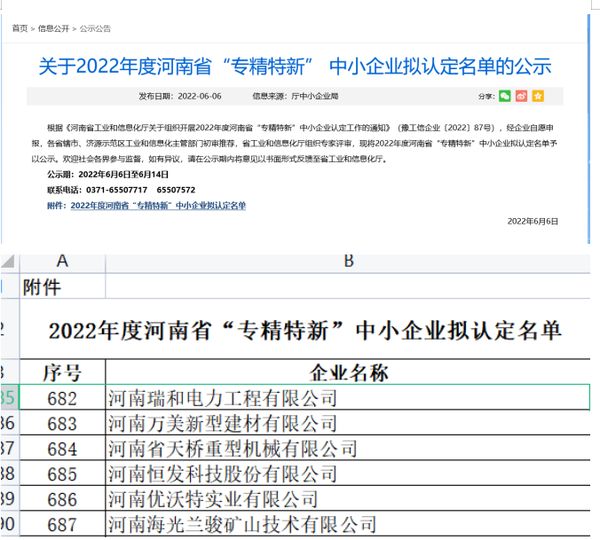This screenshot has height=540, width=600.
Task: Select column B header in spreadsheet
Action: click(348, 261)
